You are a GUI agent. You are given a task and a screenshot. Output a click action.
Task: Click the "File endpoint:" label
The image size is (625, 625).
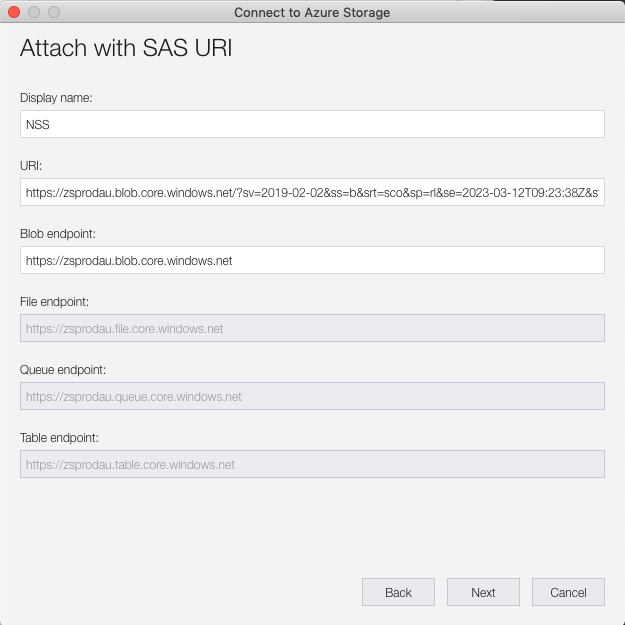56,301
